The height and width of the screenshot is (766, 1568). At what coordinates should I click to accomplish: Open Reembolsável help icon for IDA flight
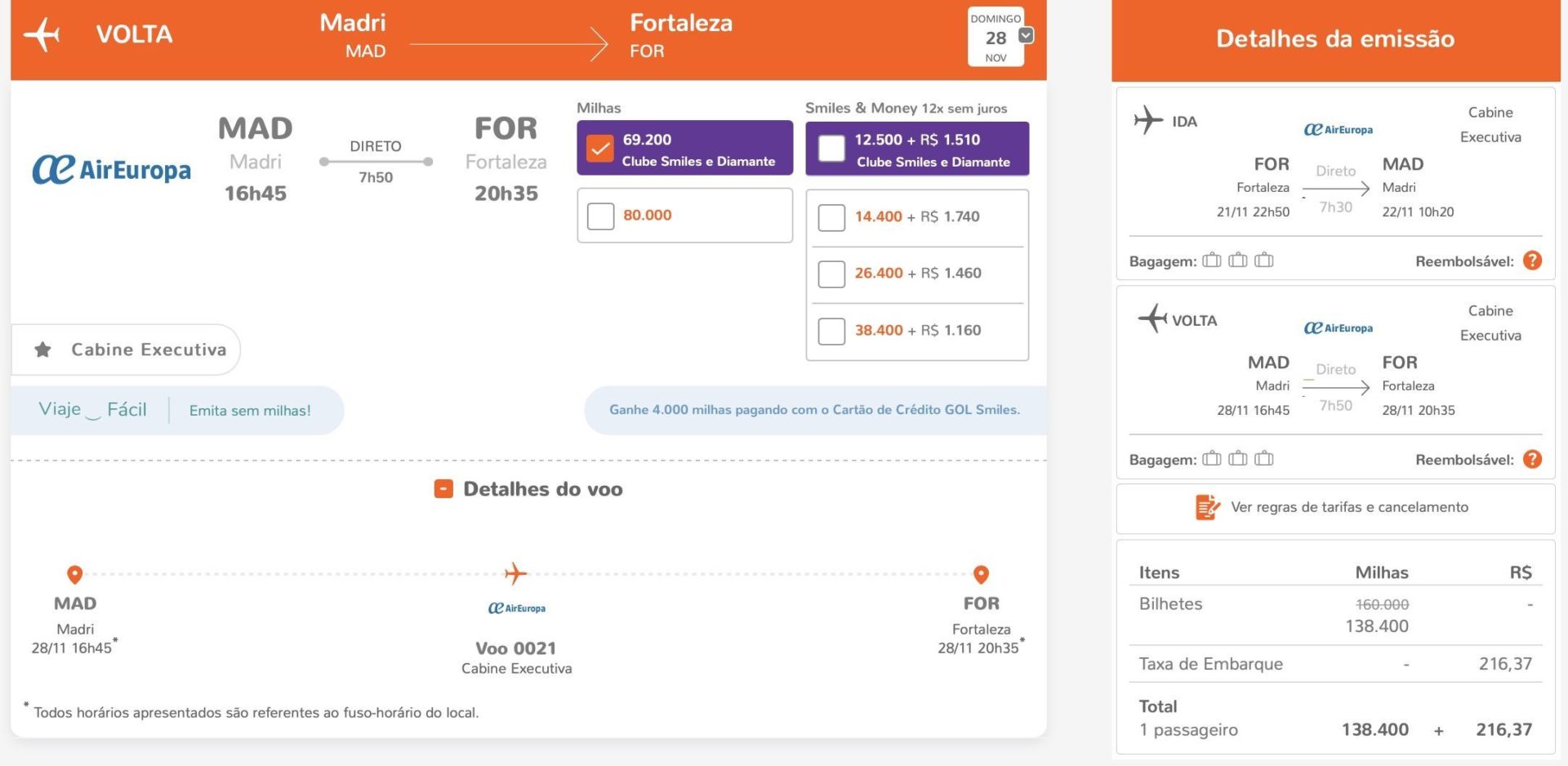click(1533, 261)
